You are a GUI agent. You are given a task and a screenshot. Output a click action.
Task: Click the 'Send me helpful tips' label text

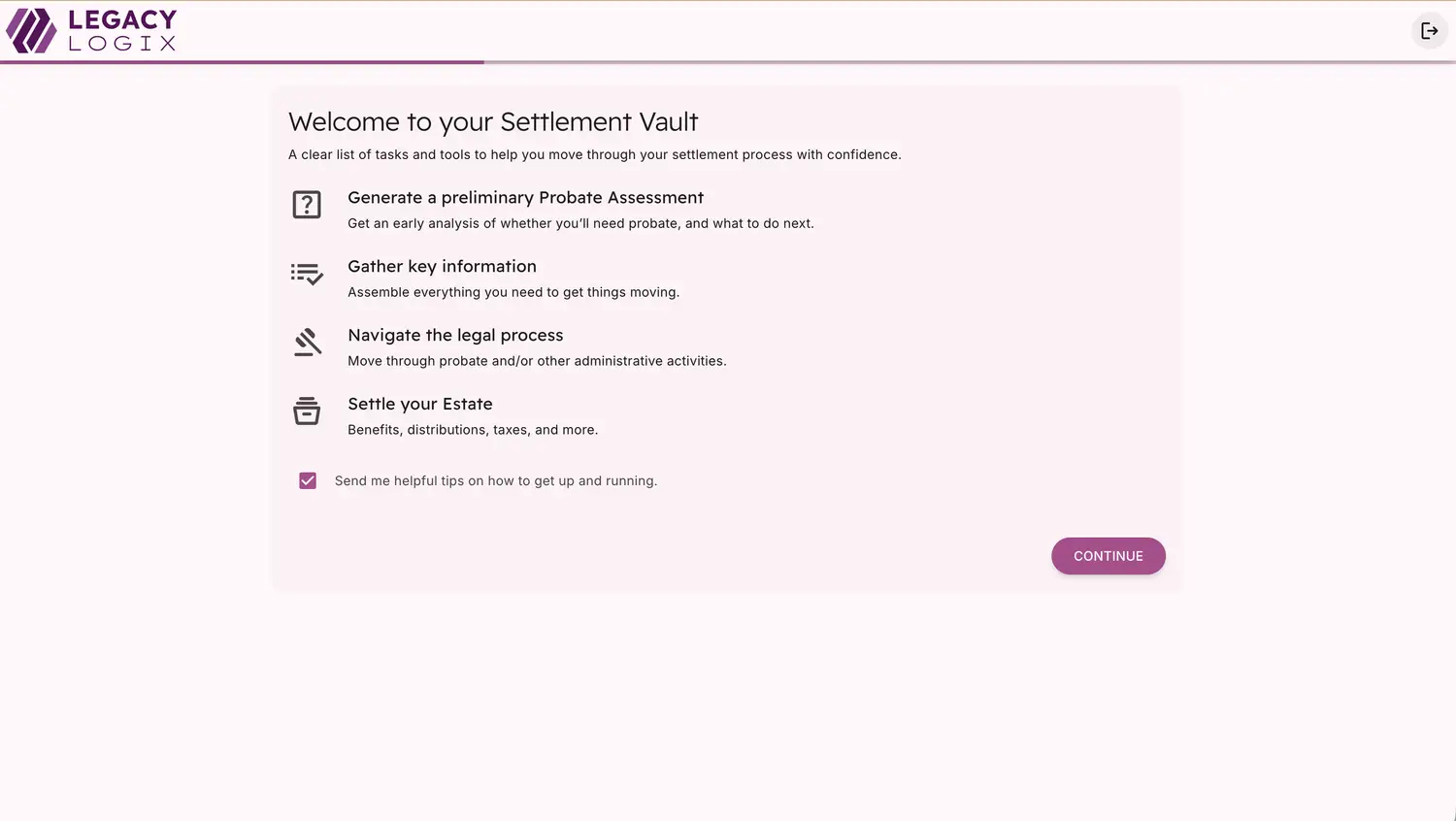495,481
